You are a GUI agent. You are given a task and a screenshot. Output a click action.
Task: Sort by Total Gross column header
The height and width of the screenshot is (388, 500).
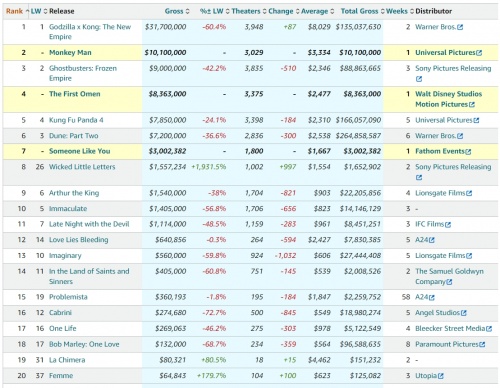tap(359, 11)
